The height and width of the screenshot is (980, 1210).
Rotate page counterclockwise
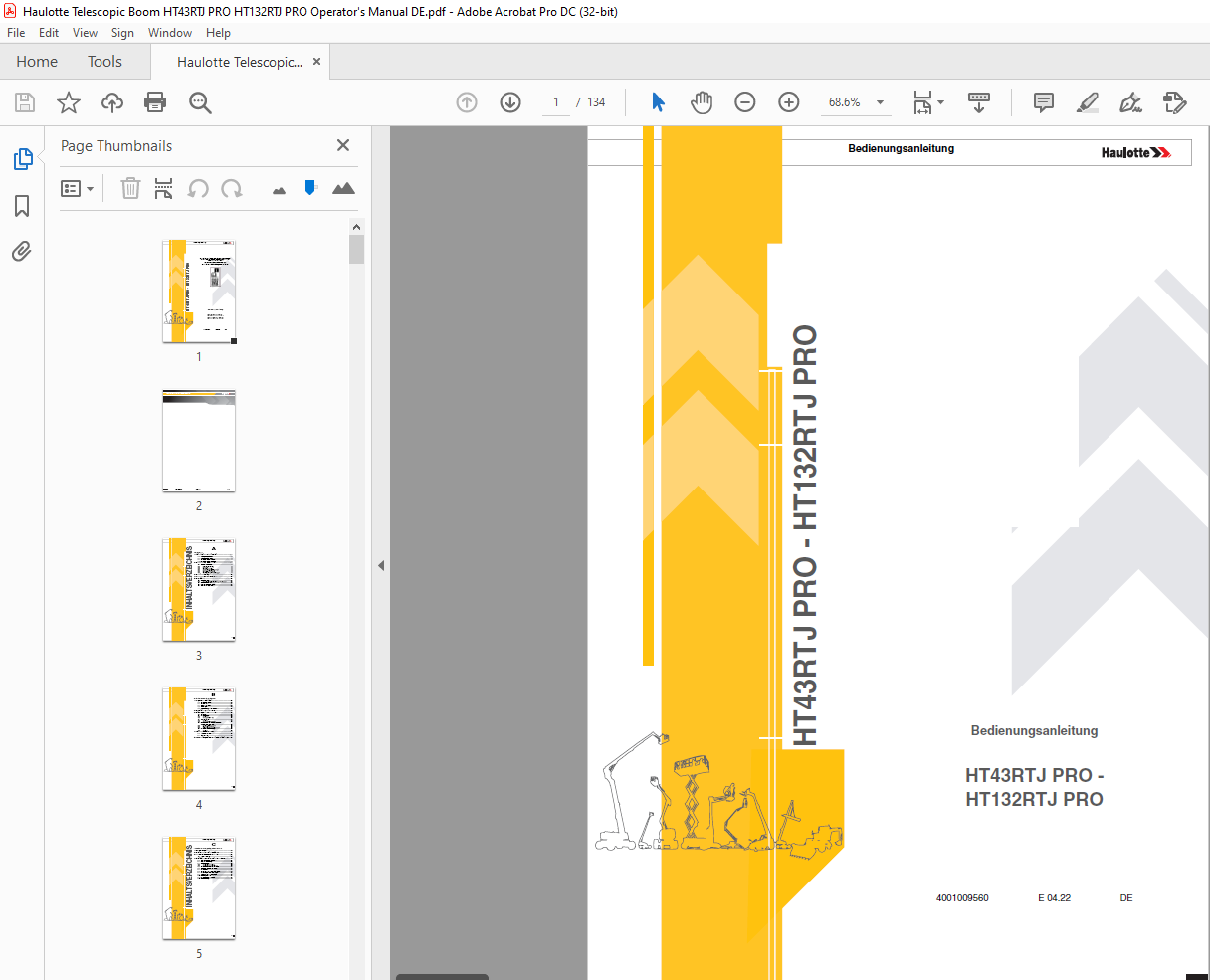[198, 188]
